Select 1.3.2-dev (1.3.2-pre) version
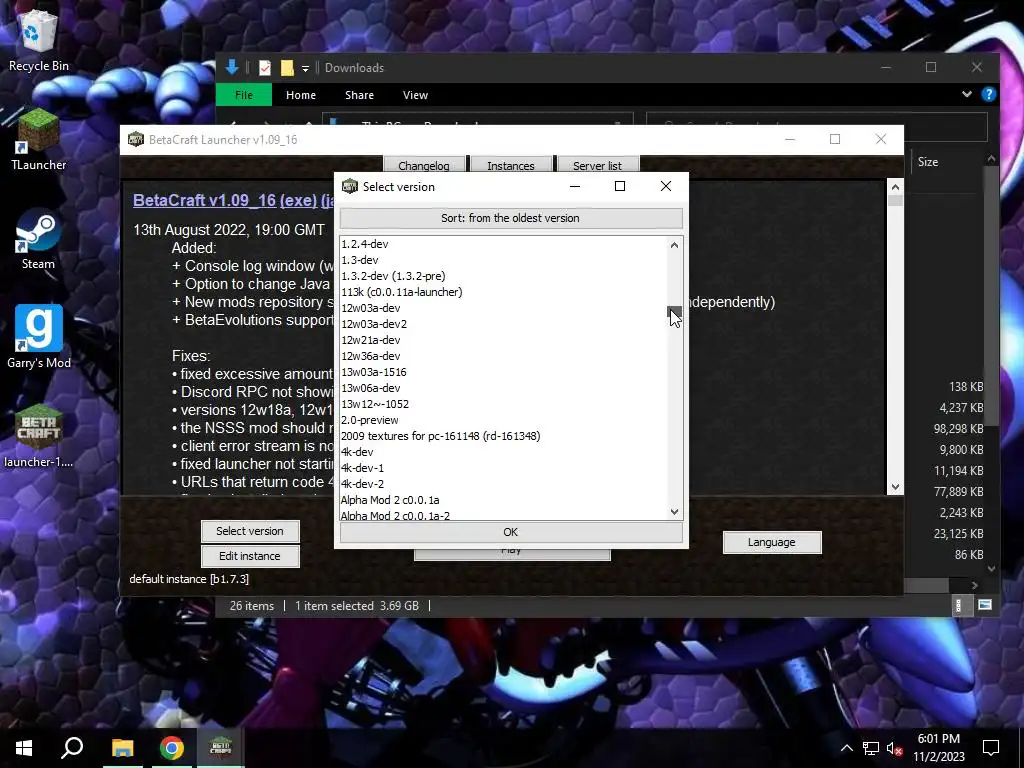The height and width of the screenshot is (768, 1024). click(x=503, y=276)
